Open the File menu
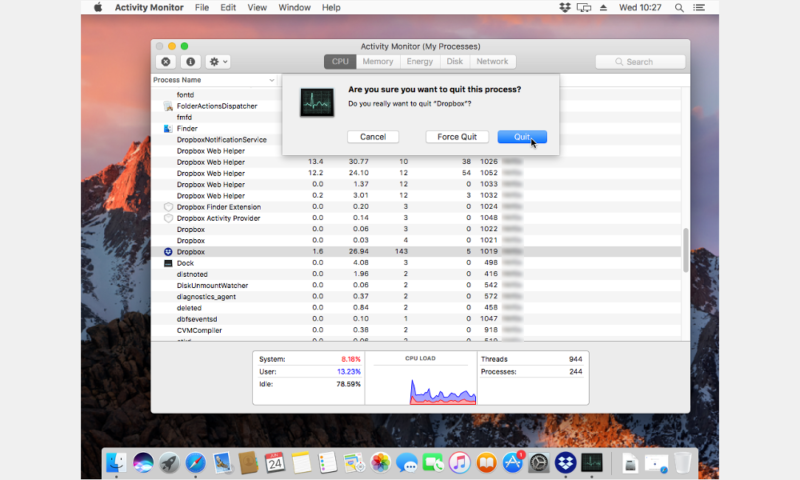800x480 pixels. (202, 7)
